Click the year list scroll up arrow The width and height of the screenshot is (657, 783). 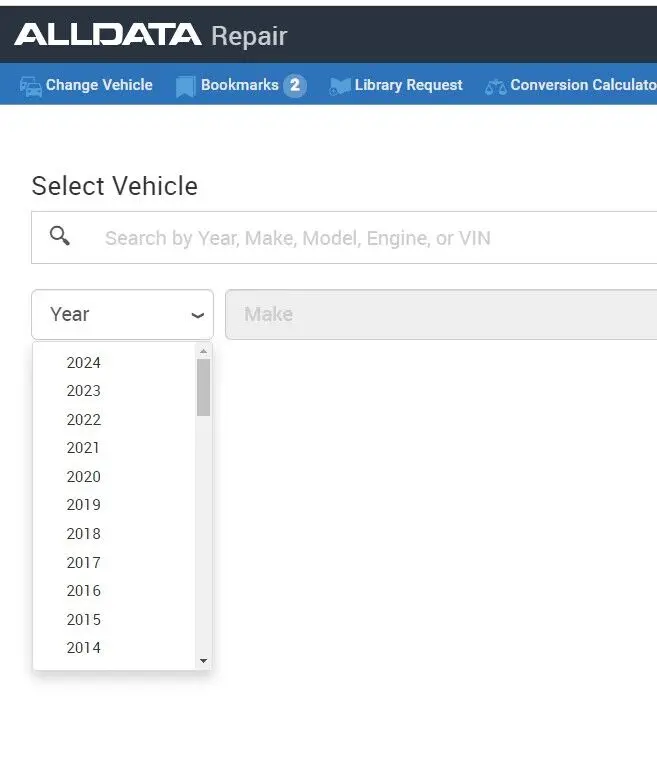(x=203, y=352)
